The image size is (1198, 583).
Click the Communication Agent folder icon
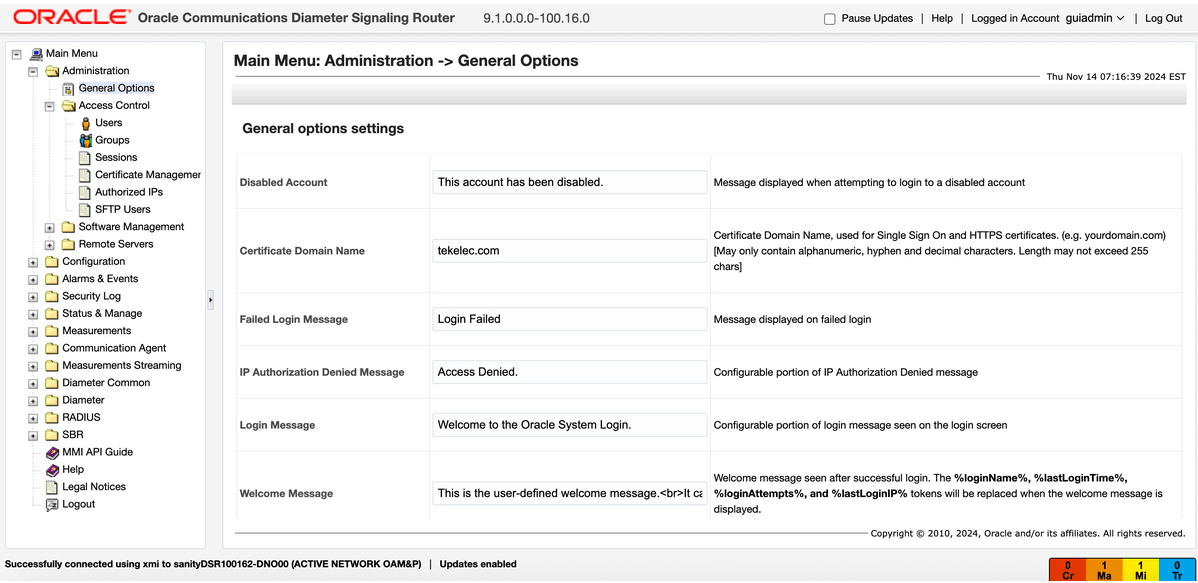51,348
